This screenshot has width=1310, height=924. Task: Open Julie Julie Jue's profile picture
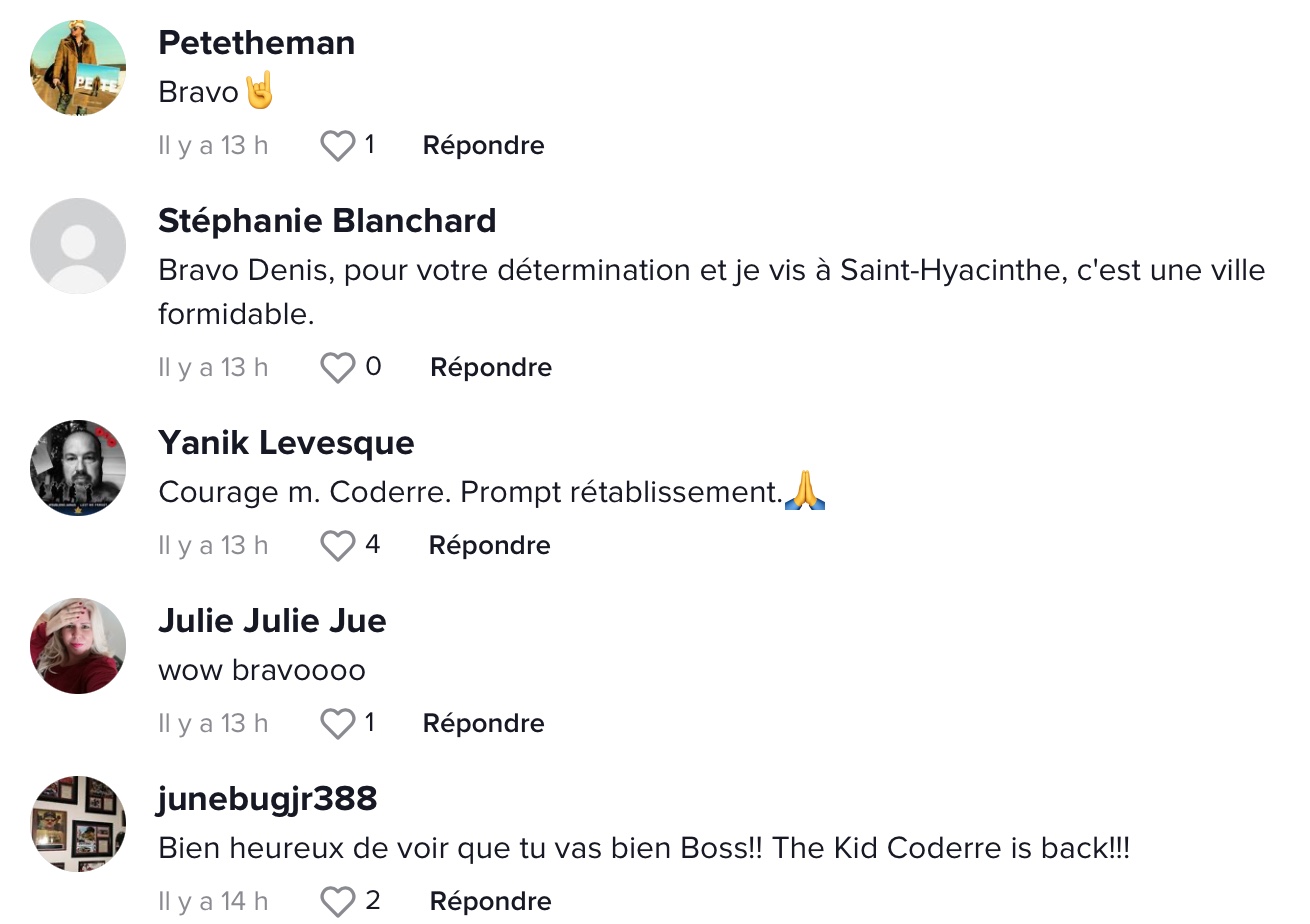78,646
